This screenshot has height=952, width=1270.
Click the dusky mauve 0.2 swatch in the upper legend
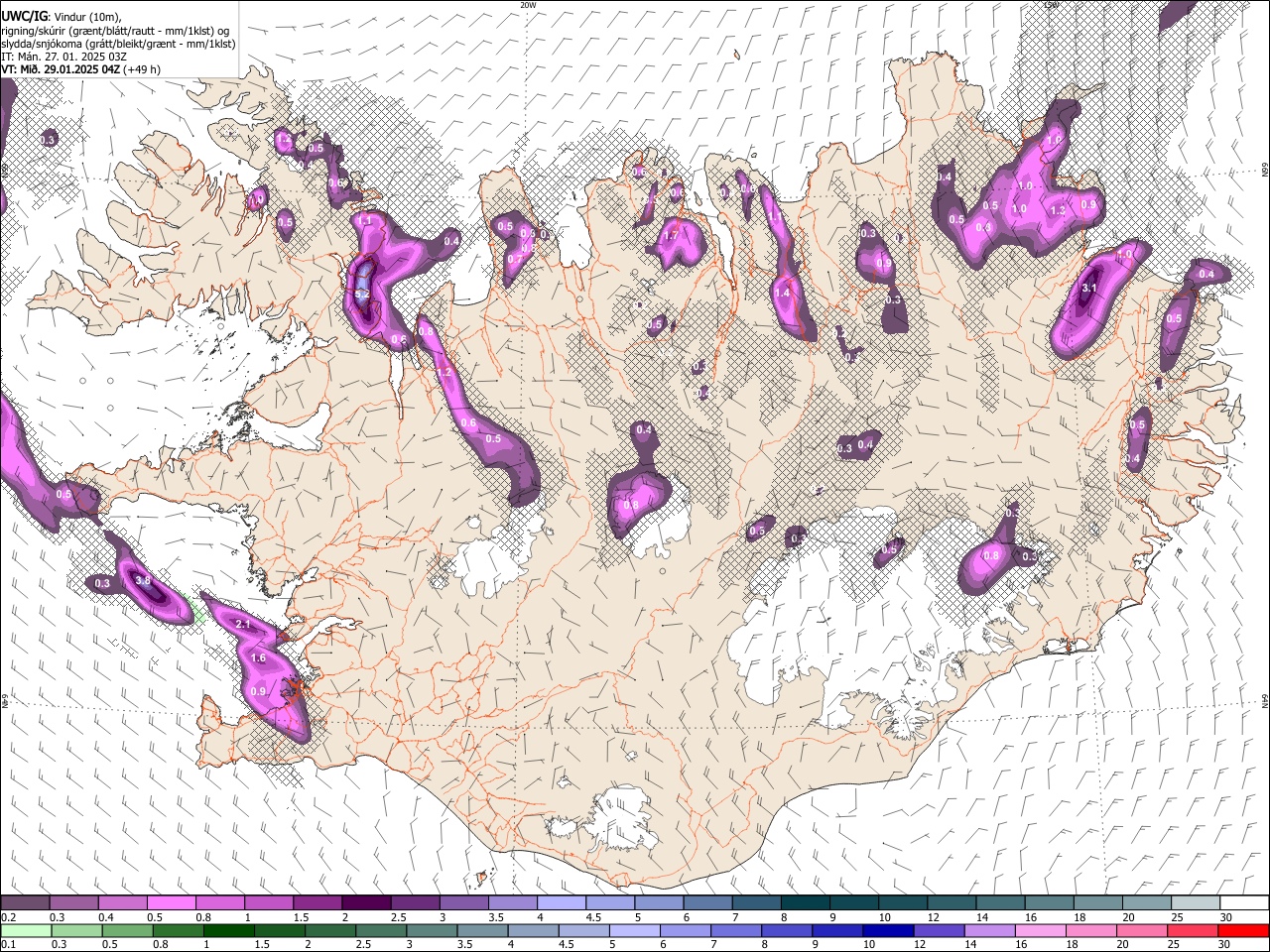[x=25, y=903]
